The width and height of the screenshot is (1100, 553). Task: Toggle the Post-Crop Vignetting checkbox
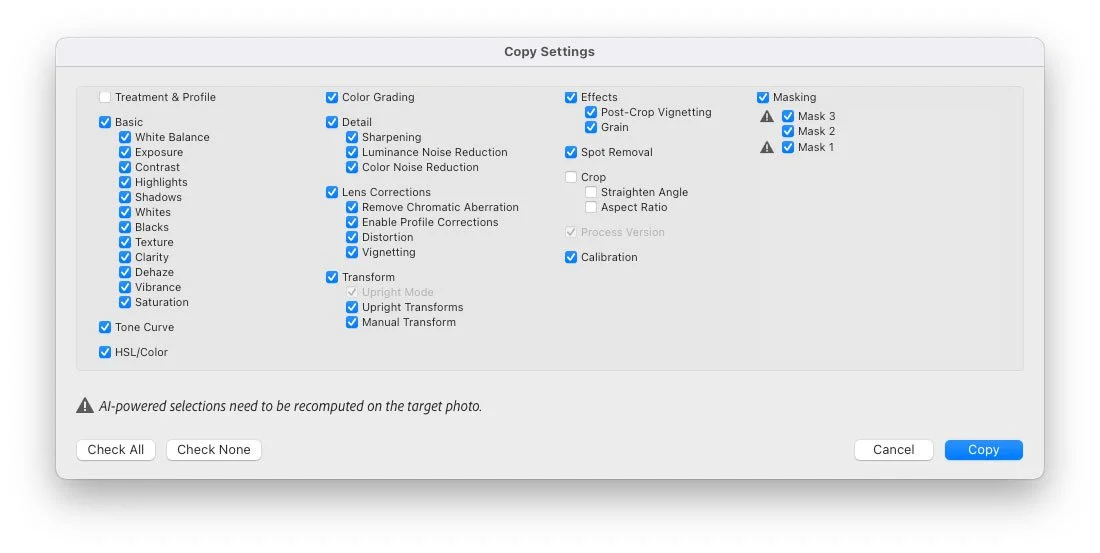(591, 112)
